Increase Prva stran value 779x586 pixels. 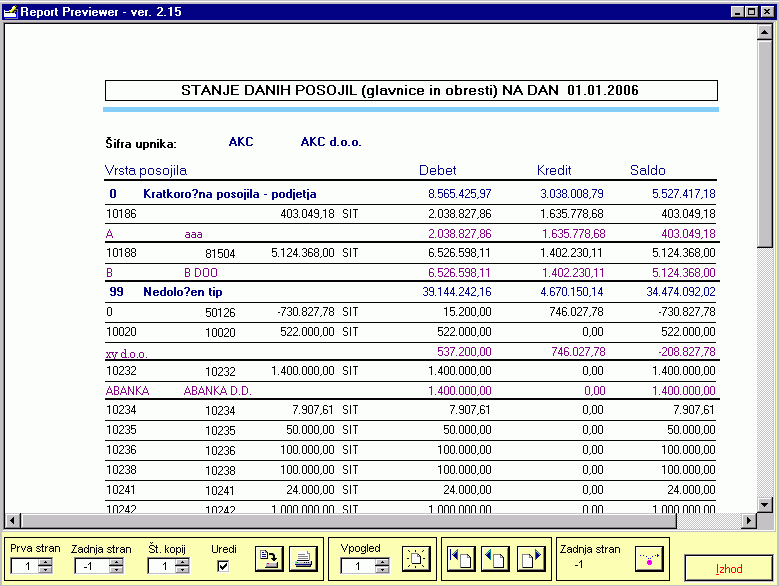point(45,562)
